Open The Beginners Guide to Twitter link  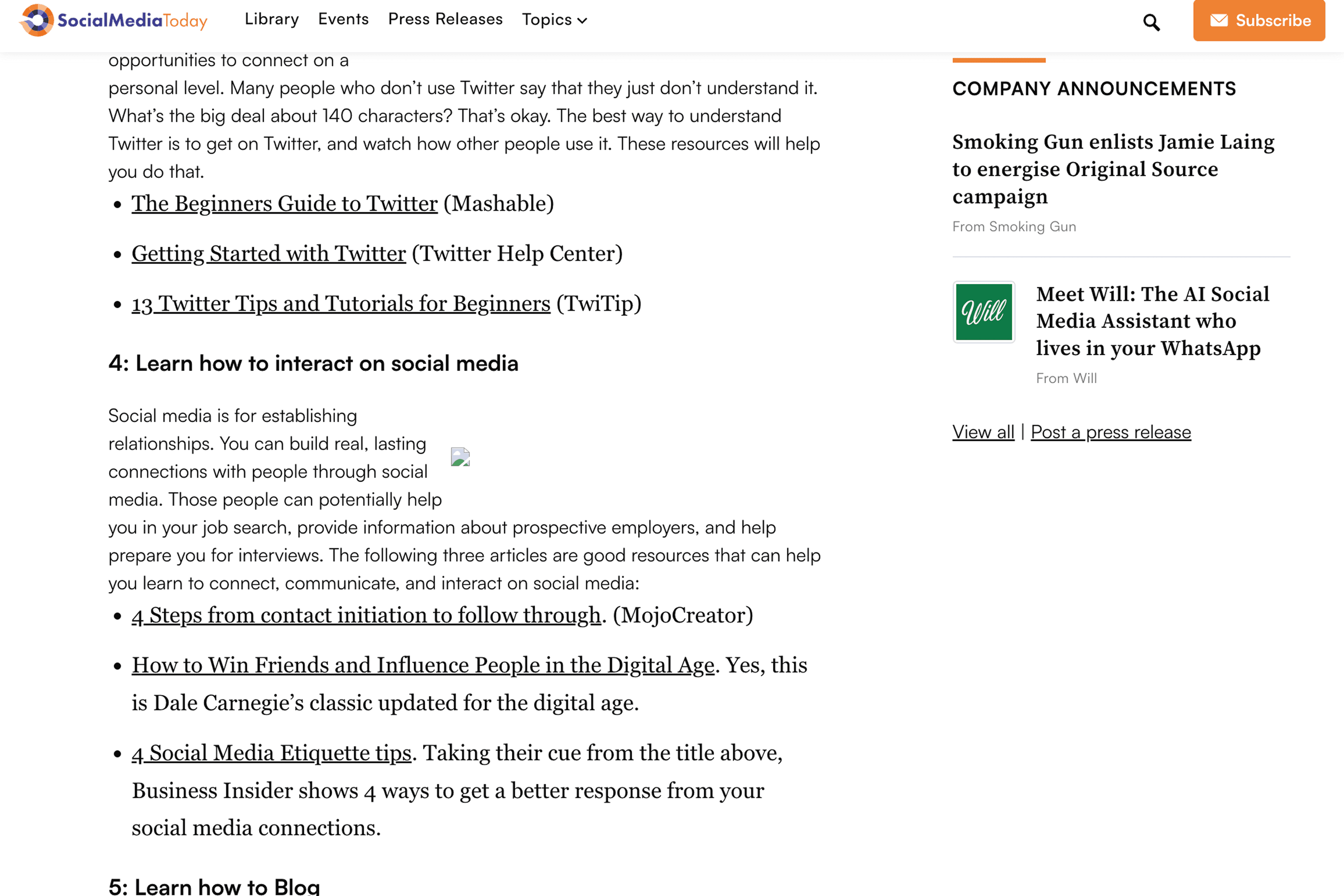(284, 204)
